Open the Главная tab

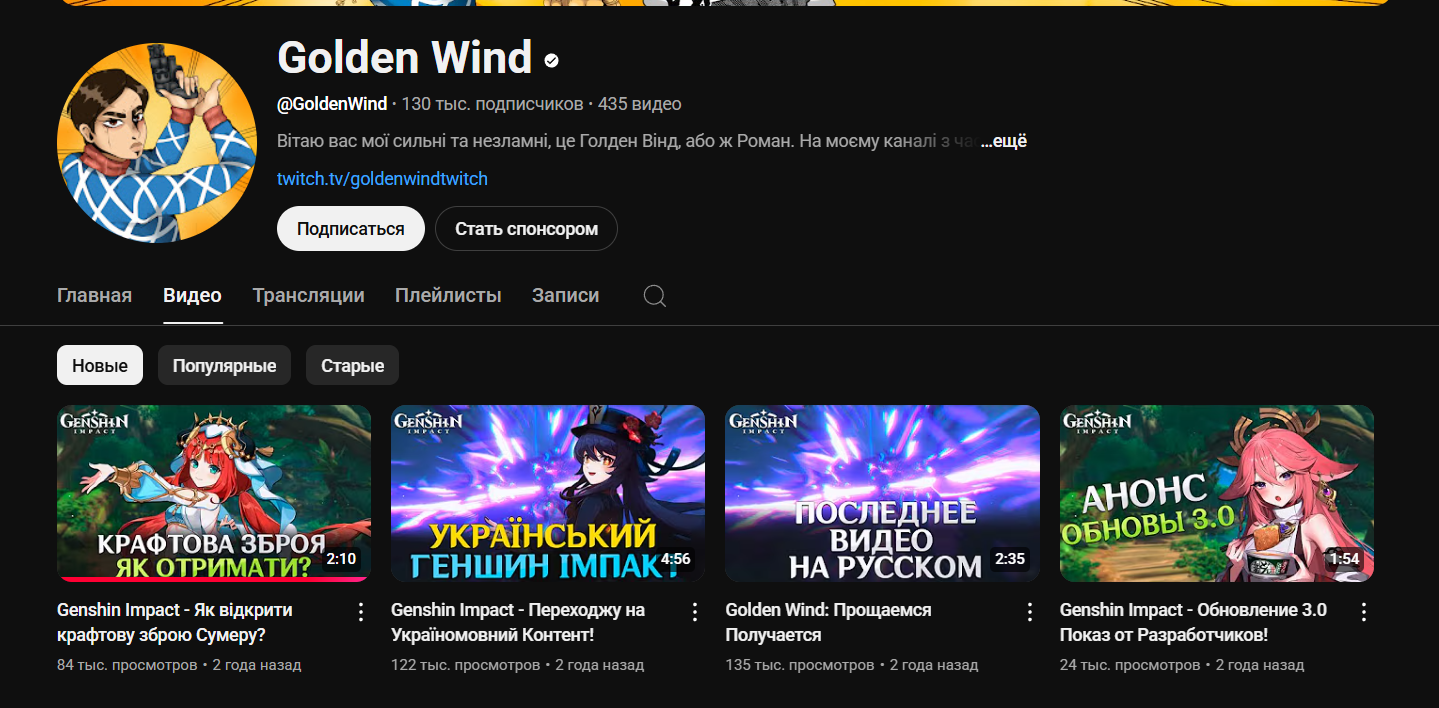[x=95, y=296]
